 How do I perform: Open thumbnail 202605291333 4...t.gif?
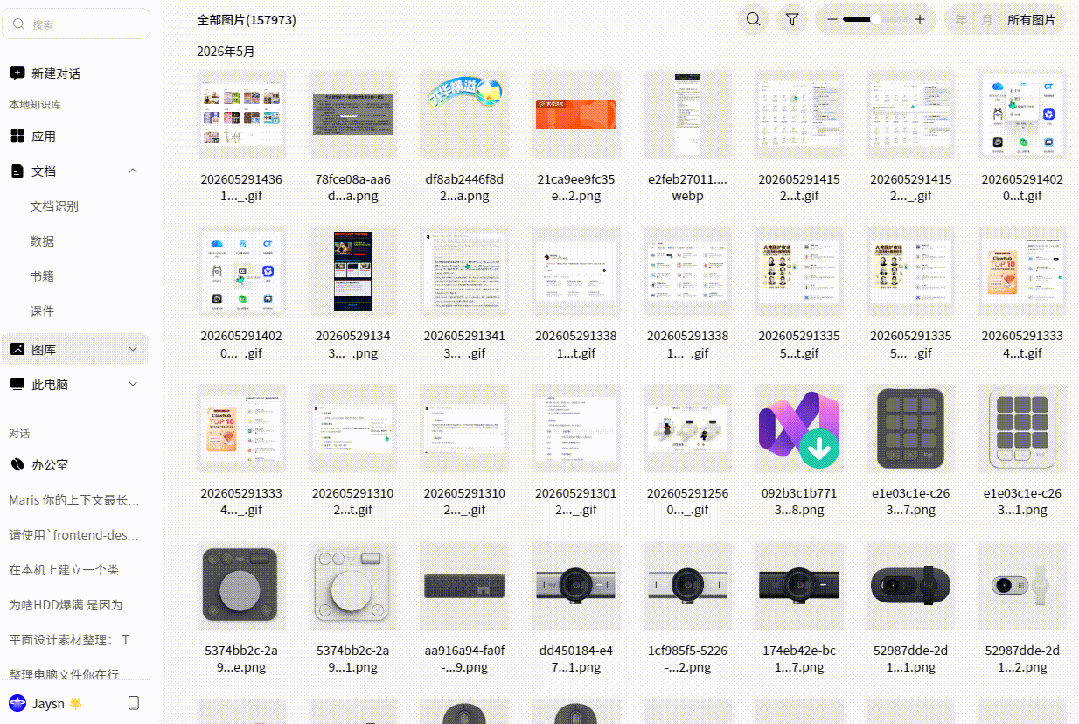pyautogui.click(x=1022, y=271)
